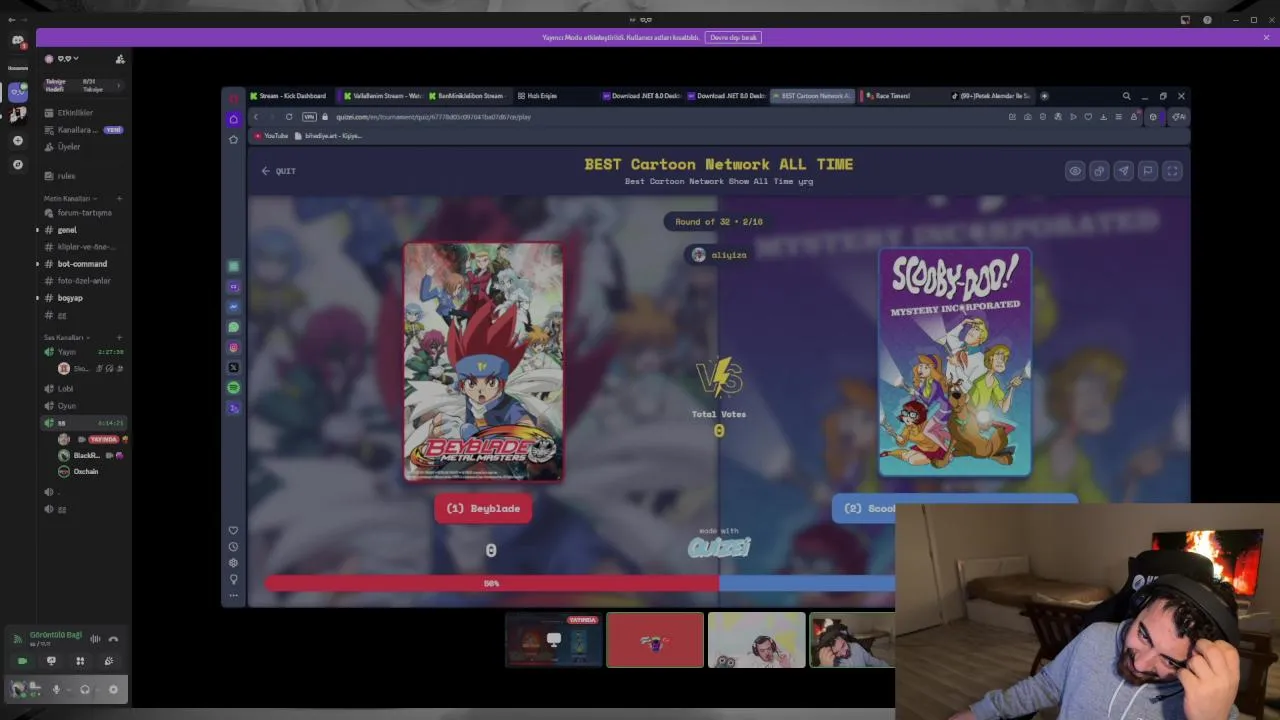Disconnect from voice with hang-up icon
Viewport: 1280px width, 720px height.
[x=113, y=639]
